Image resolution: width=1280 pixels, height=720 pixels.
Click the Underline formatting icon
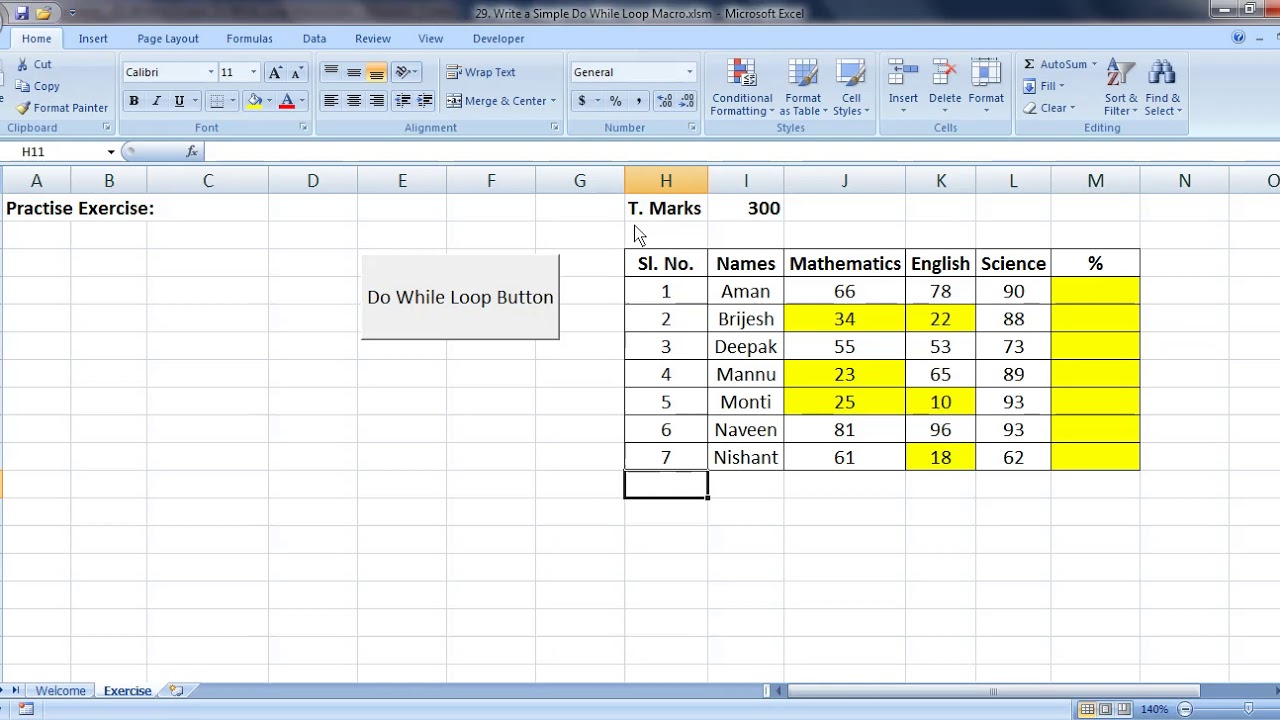pyautogui.click(x=179, y=101)
